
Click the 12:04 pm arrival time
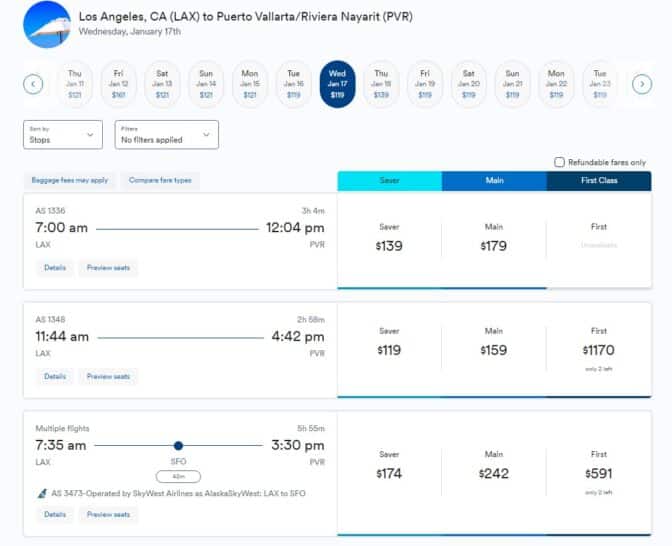pos(295,228)
